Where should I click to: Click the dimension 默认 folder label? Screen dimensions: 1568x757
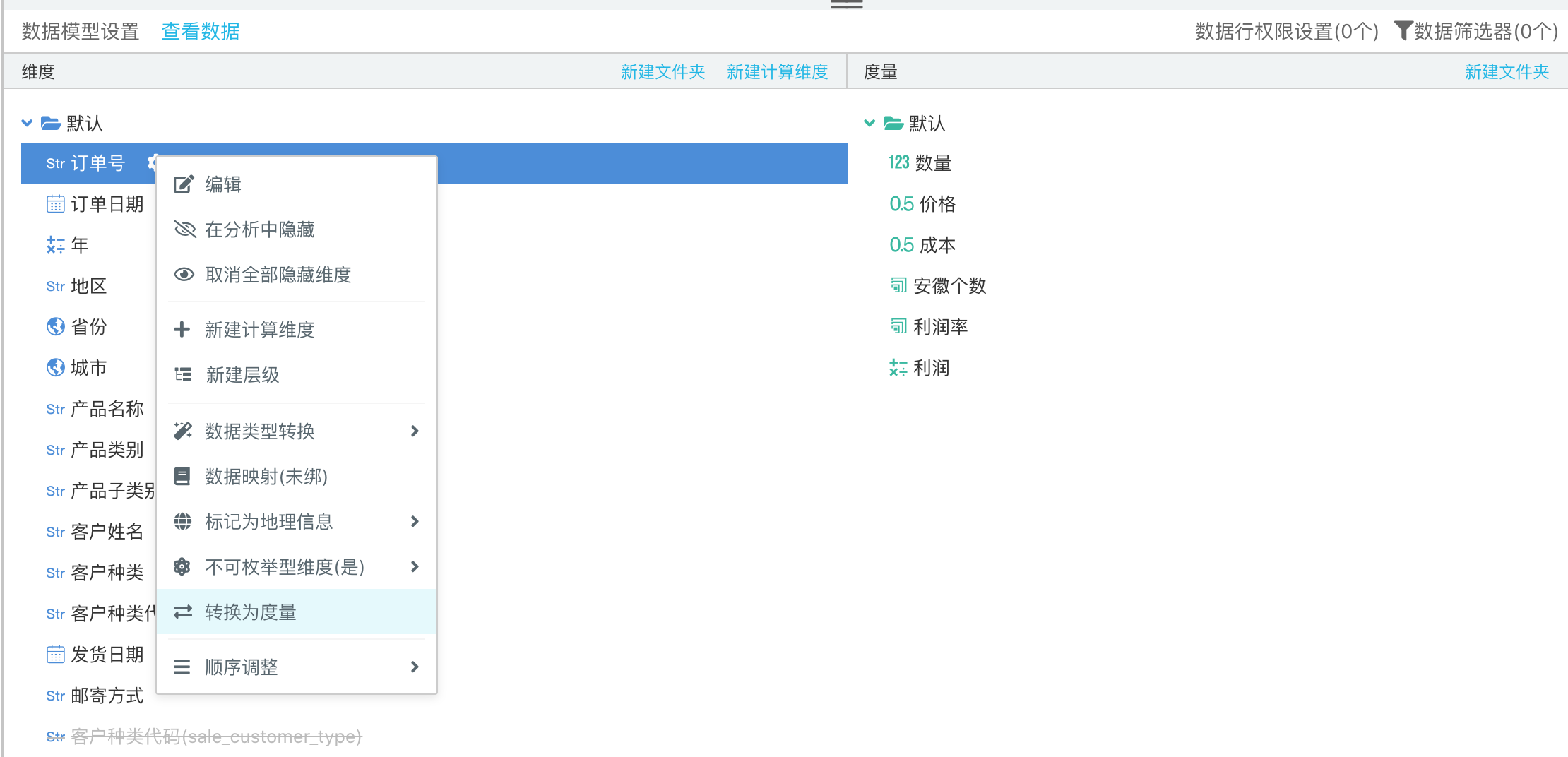[85, 124]
